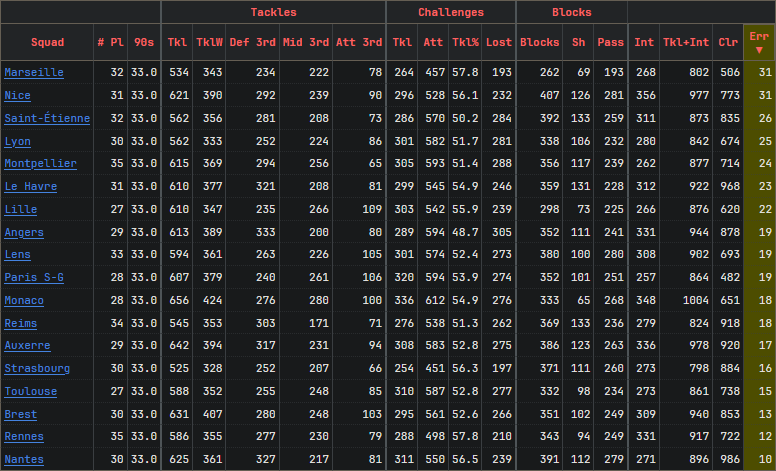Select Nice's Int value 356

(646, 95)
